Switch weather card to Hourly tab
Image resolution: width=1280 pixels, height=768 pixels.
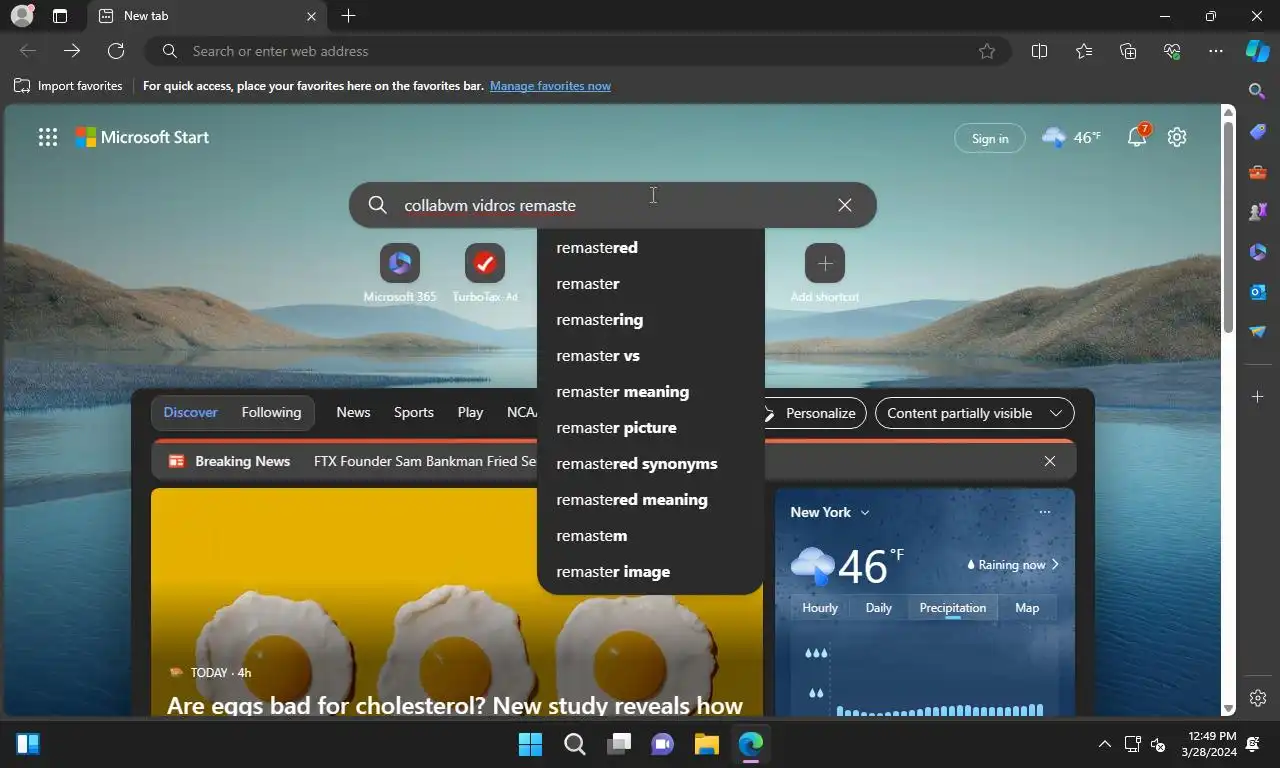tap(820, 607)
